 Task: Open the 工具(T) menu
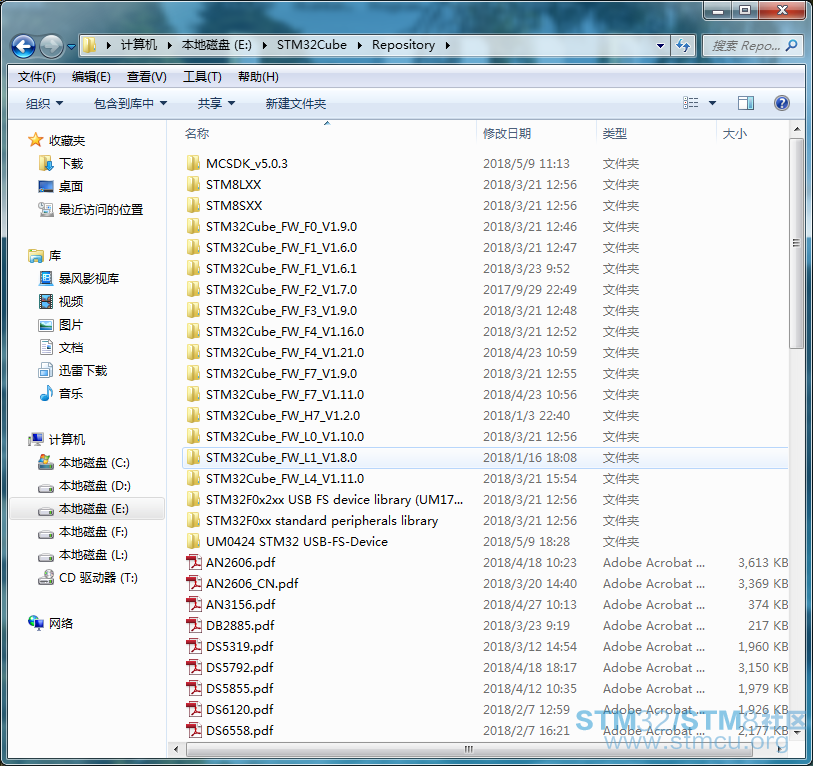click(x=202, y=77)
